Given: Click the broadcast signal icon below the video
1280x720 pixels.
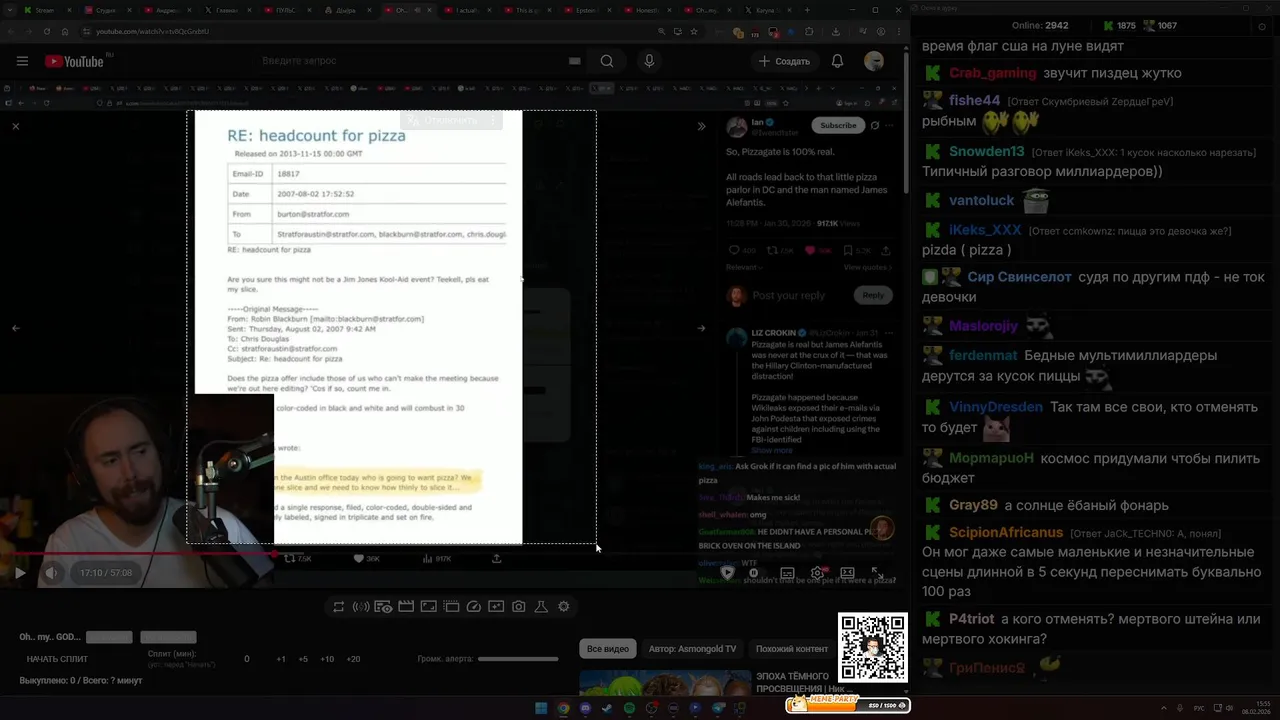Looking at the screenshot, I should click(x=361, y=606).
